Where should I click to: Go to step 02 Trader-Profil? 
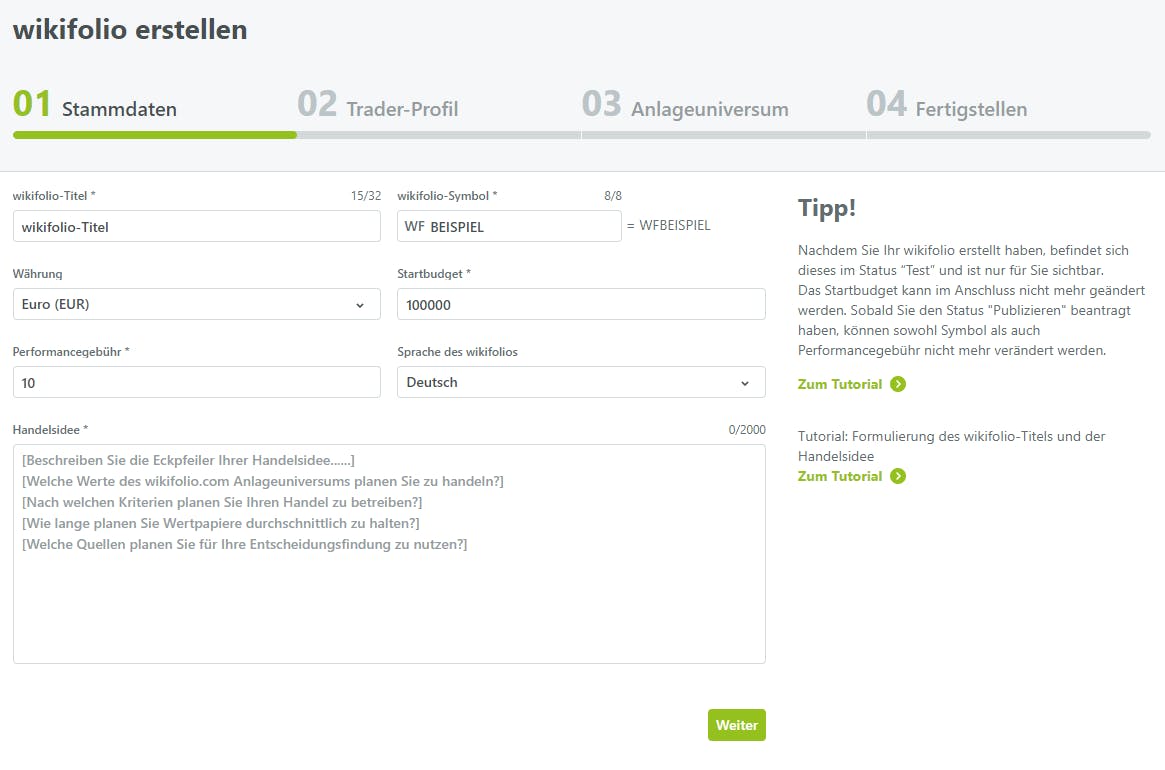click(377, 105)
